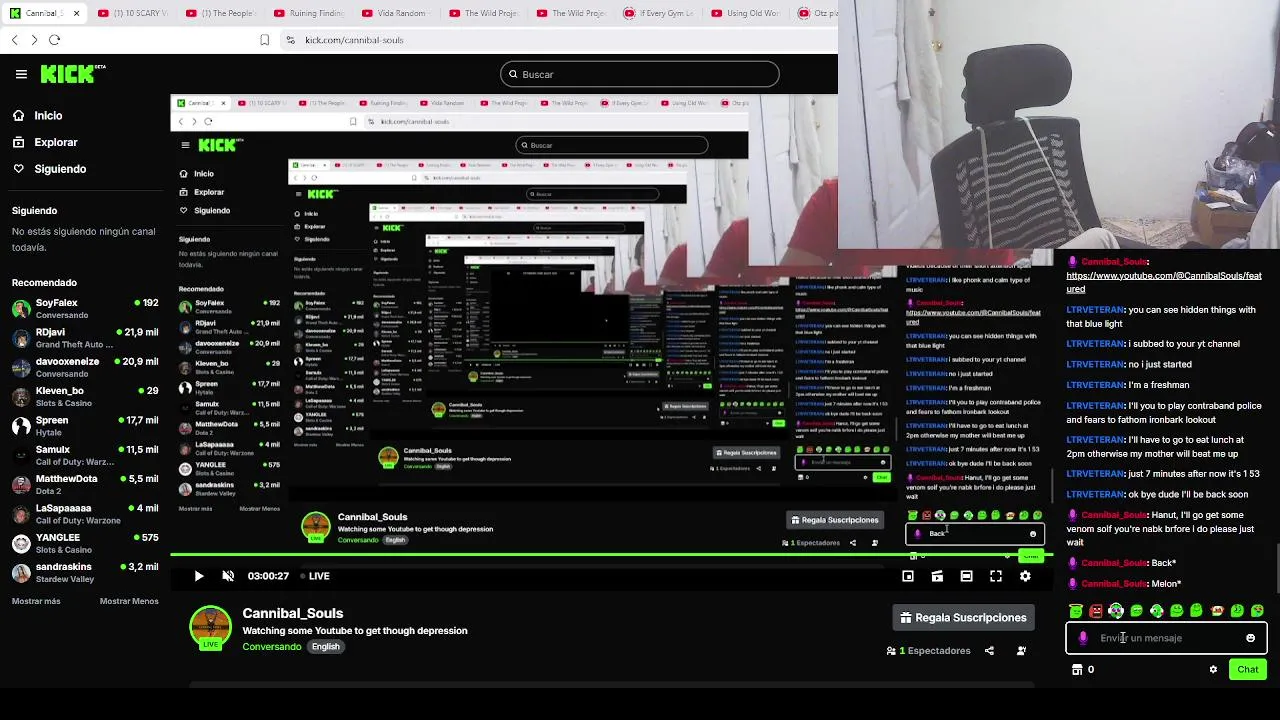Reload the page
The height and width of the screenshot is (720, 1280).
(54, 40)
